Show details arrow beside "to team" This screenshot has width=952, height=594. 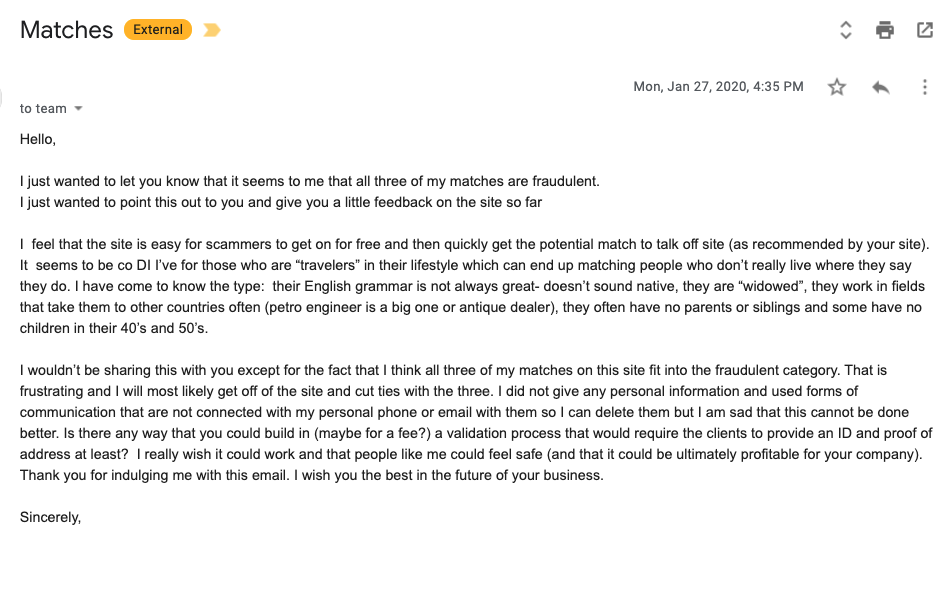coord(78,109)
